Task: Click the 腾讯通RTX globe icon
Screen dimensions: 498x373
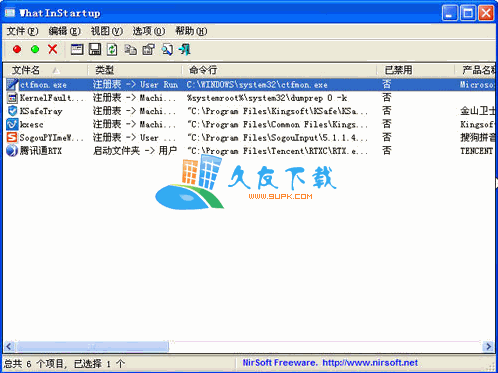Action: tap(12, 151)
